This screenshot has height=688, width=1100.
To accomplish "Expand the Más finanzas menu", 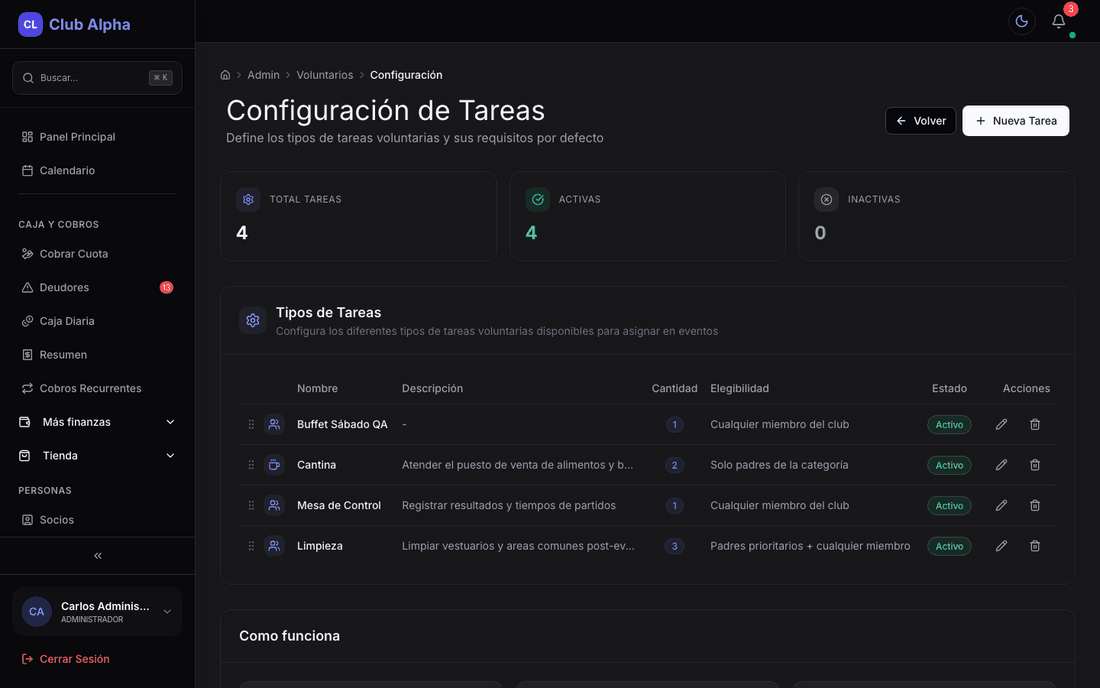I will click(98, 422).
